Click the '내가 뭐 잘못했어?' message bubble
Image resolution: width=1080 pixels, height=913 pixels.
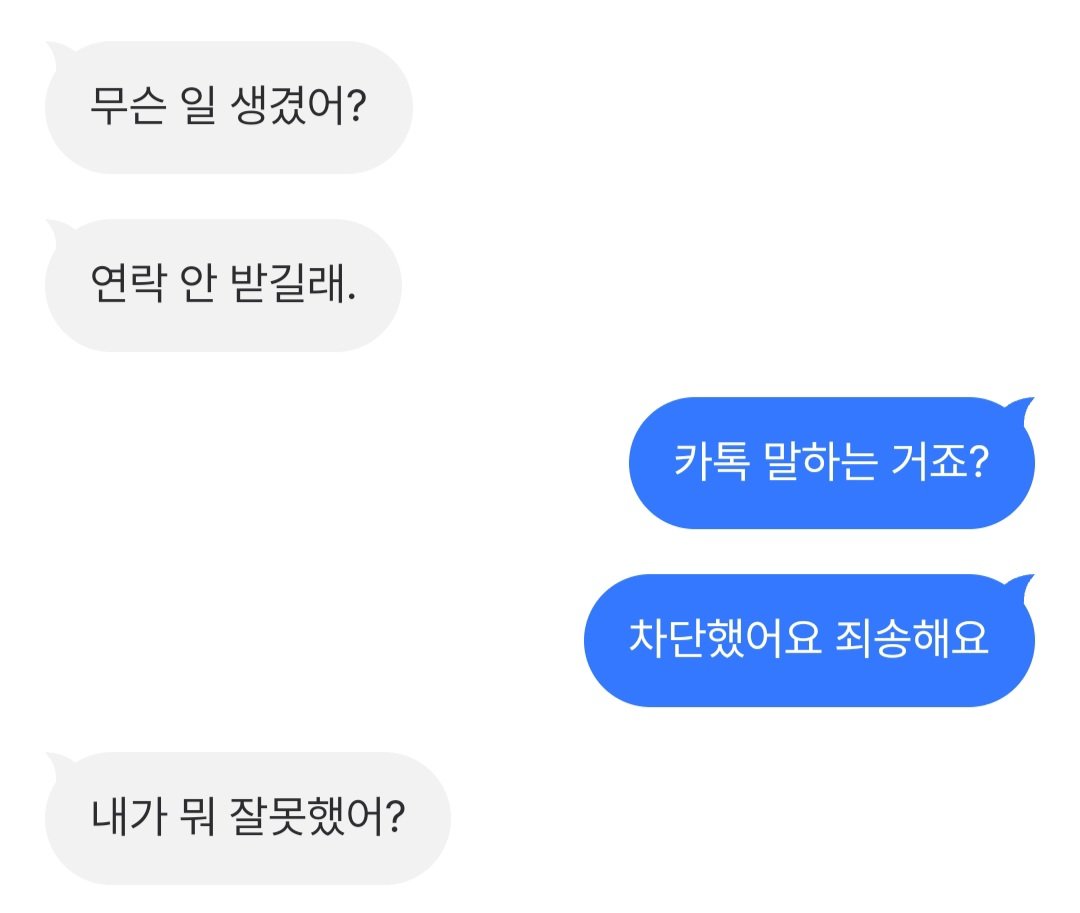pyautogui.click(x=247, y=818)
